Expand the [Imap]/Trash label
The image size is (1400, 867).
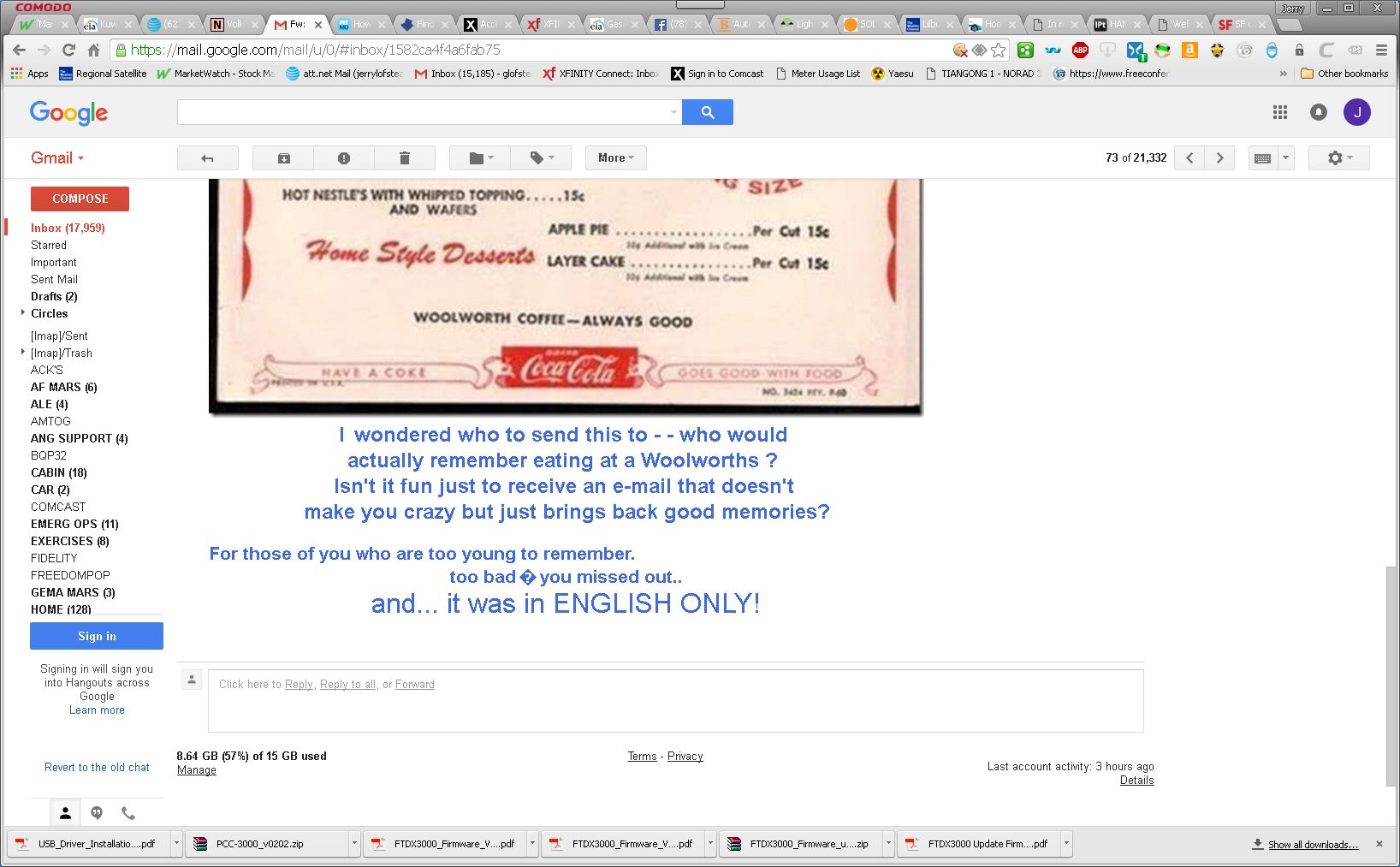tap(23, 352)
